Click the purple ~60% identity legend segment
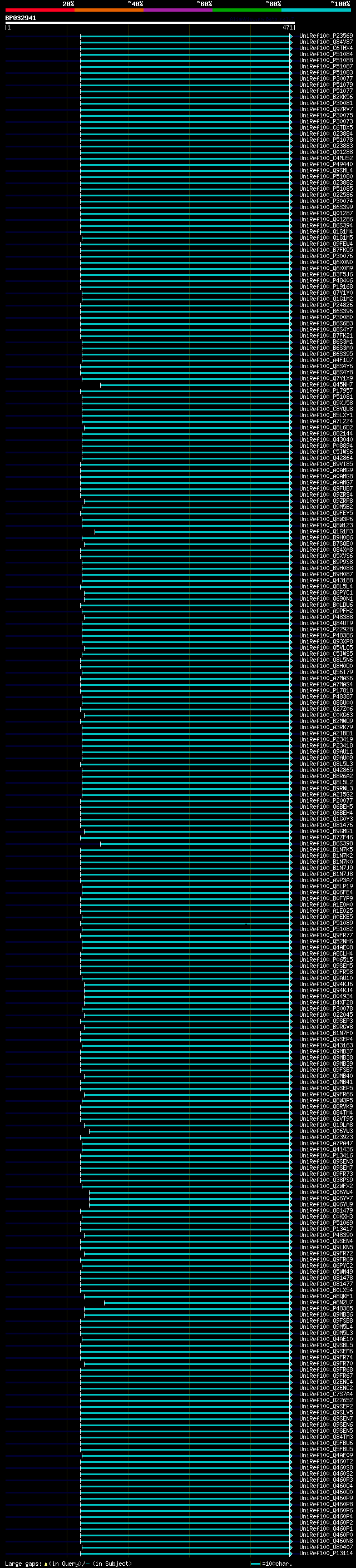The image size is (356, 1568). (177, 10)
